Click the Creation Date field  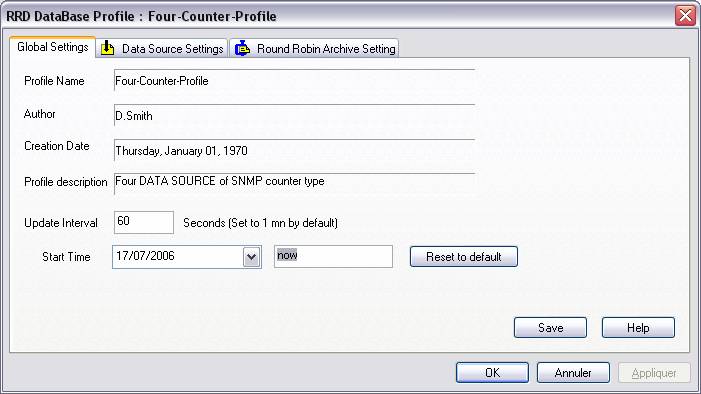[294, 150]
